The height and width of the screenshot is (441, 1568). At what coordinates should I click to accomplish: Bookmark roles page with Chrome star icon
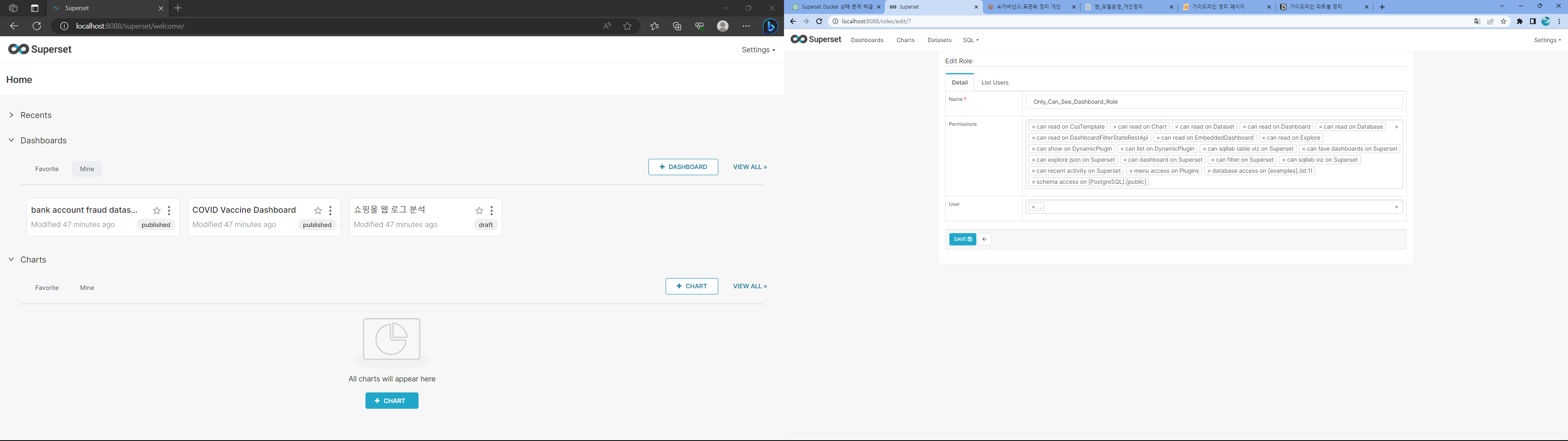click(x=1503, y=21)
